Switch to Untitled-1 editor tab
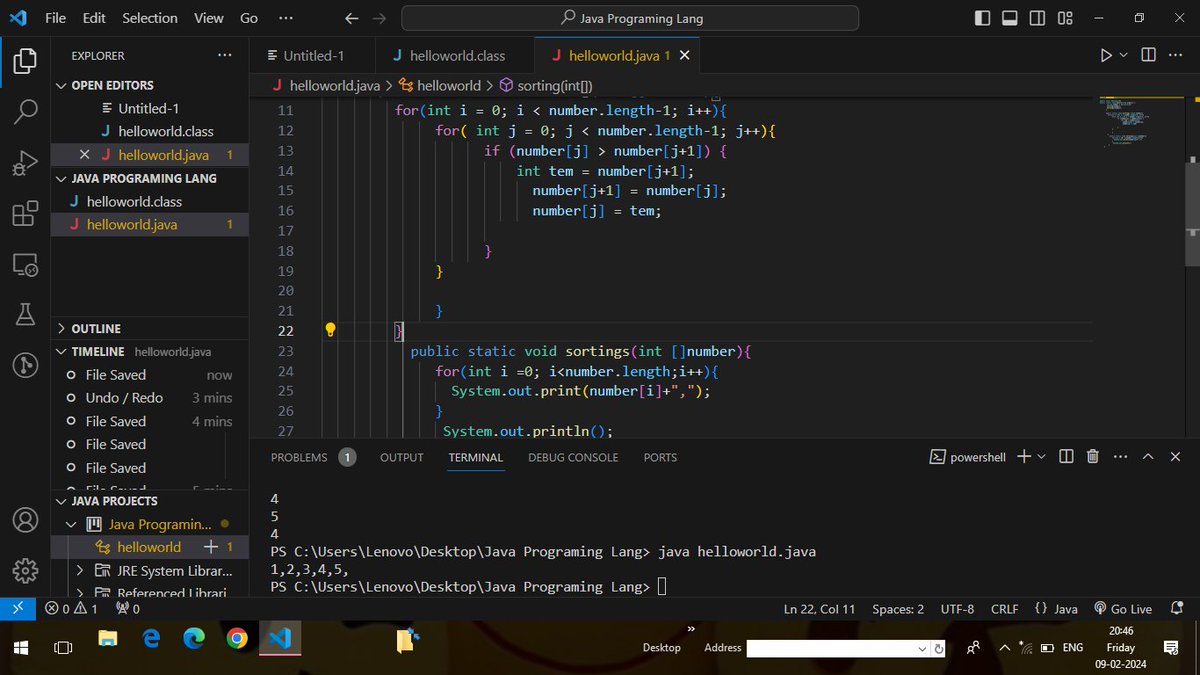 (x=312, y=56)
